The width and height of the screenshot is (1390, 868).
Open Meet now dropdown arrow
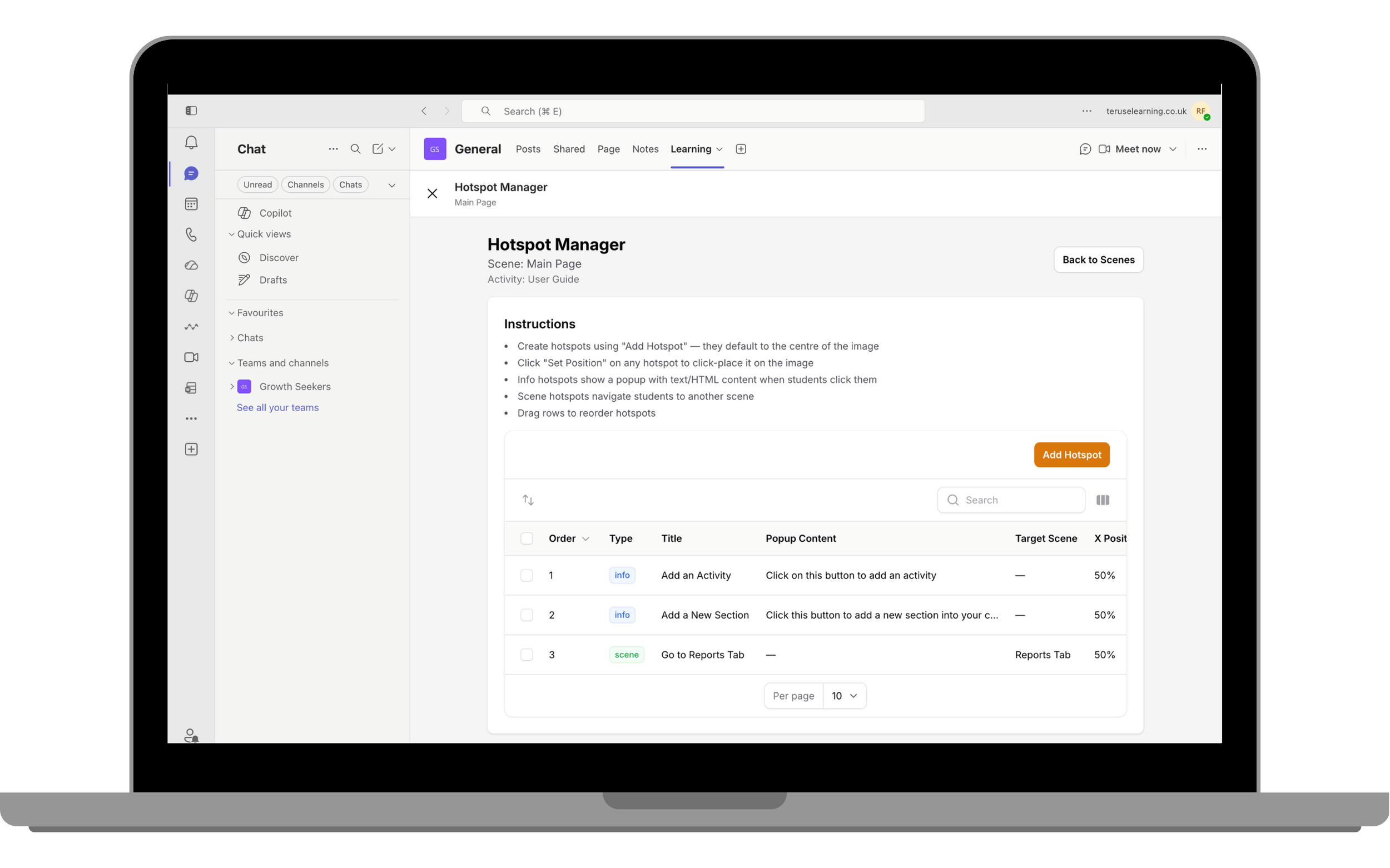click(x=1172, y=149)
